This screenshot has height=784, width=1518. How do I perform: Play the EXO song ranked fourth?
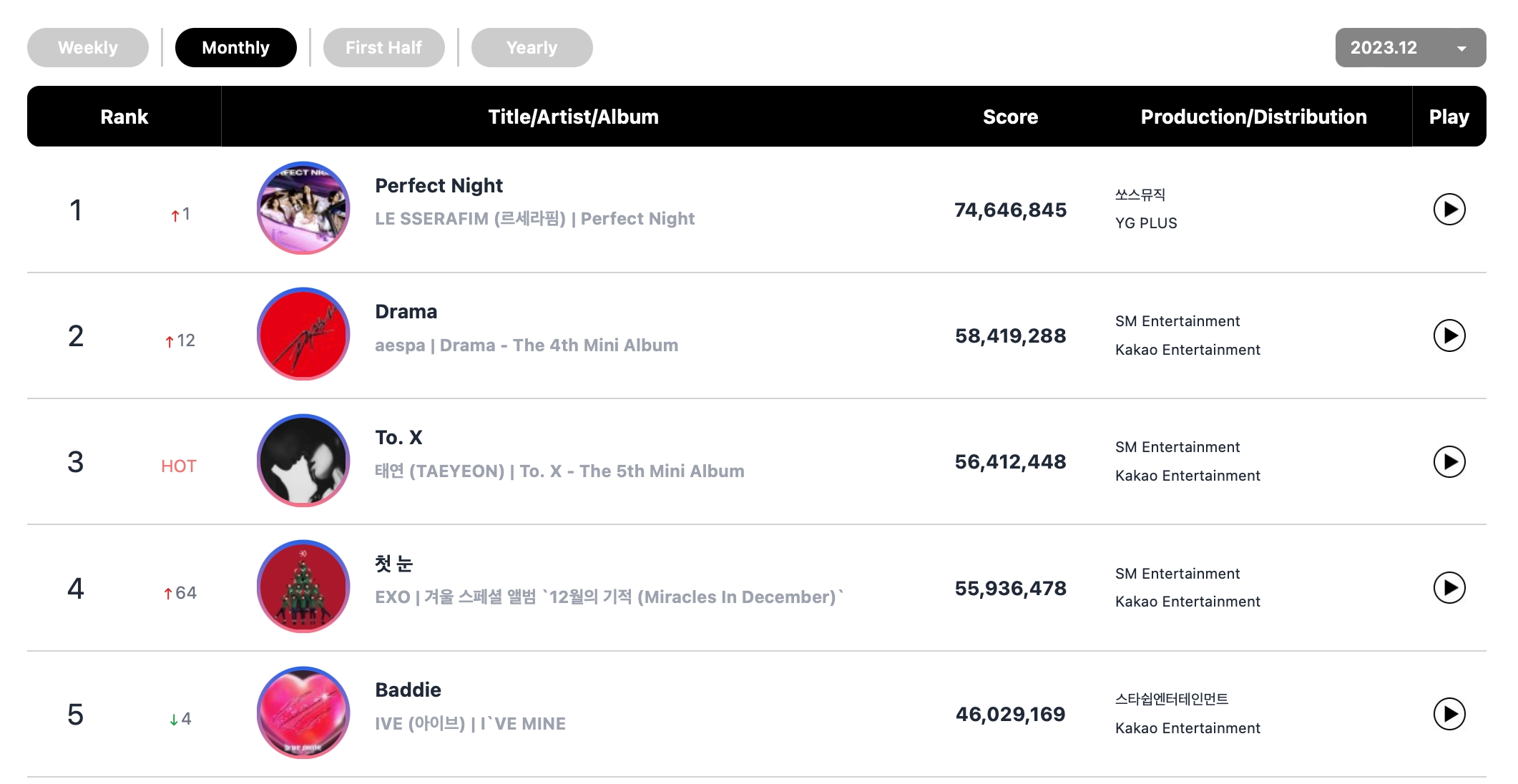pyautogui.click(x=1449, y=588)
